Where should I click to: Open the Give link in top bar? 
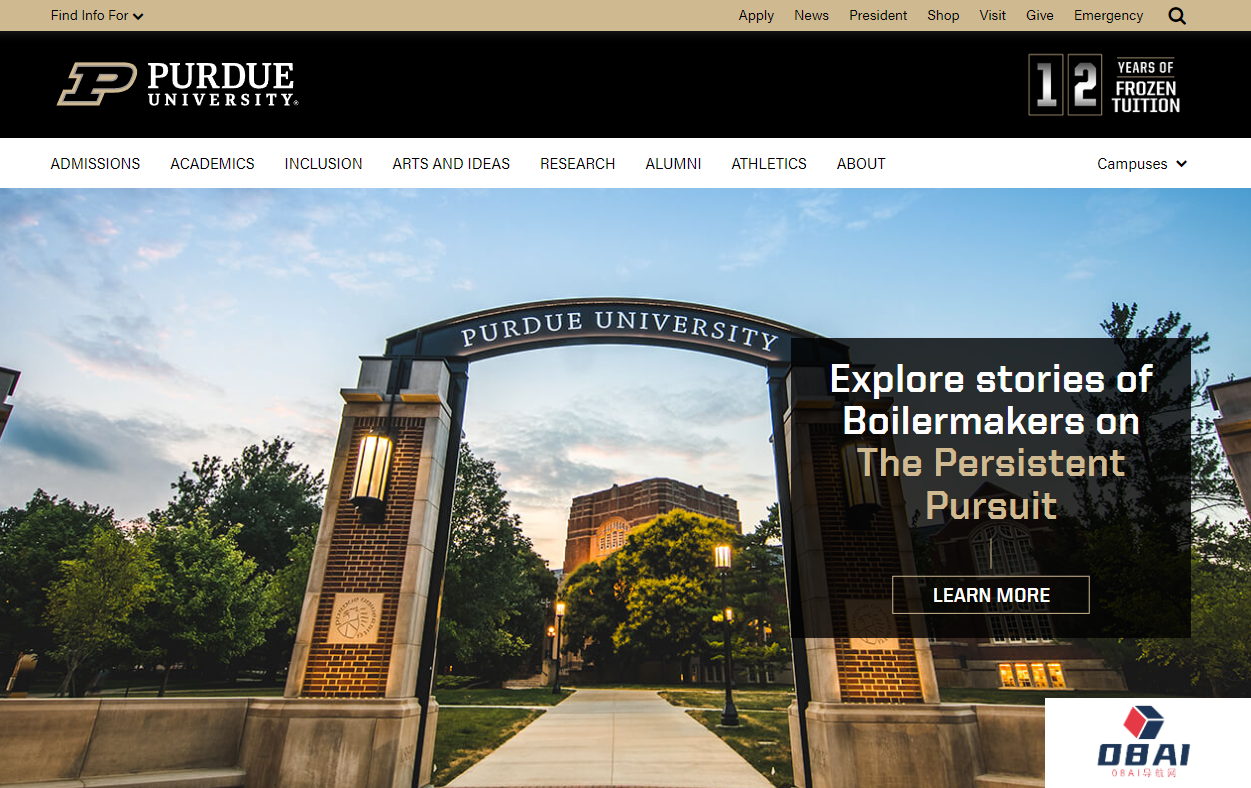(1039, 16)
